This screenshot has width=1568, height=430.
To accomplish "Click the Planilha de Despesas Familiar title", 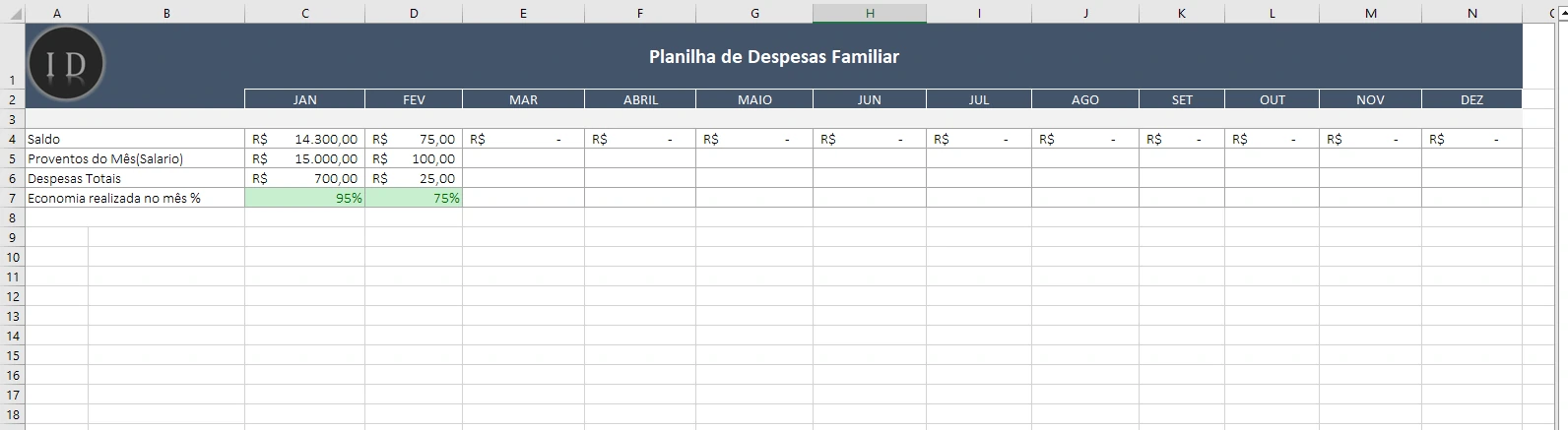I will [774, 57].
